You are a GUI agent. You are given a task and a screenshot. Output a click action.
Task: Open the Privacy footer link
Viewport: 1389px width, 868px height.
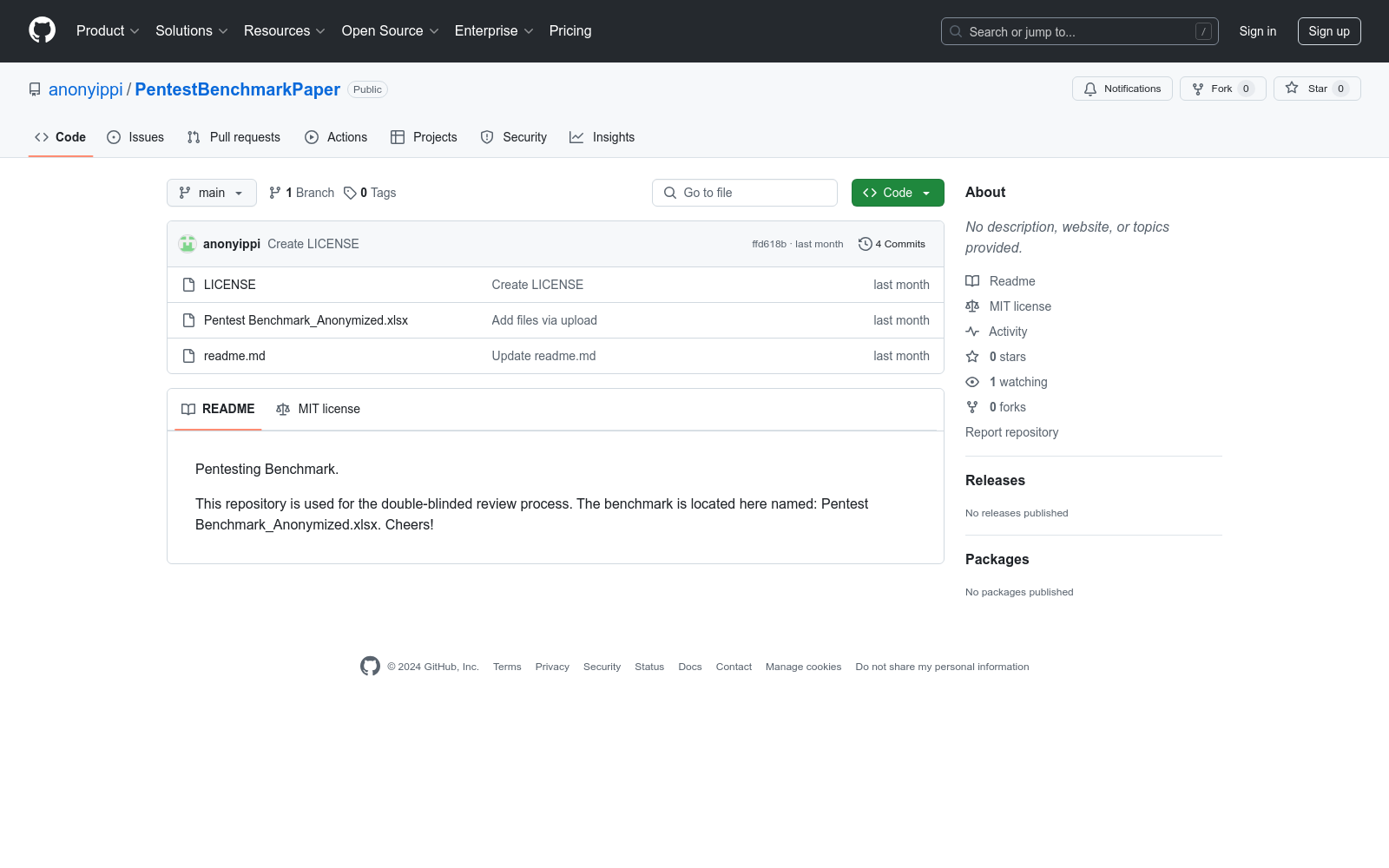552,667
